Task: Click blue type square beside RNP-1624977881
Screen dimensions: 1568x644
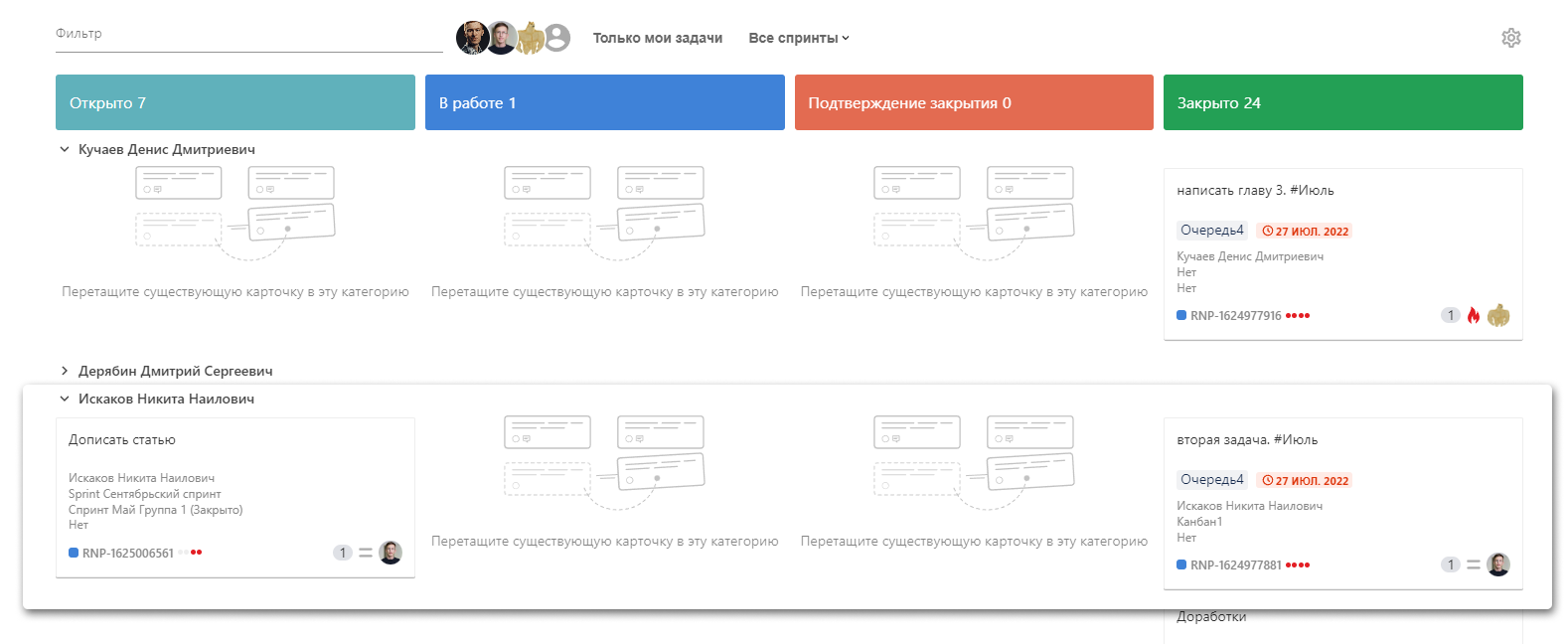Action: [x=1181, y=564]
